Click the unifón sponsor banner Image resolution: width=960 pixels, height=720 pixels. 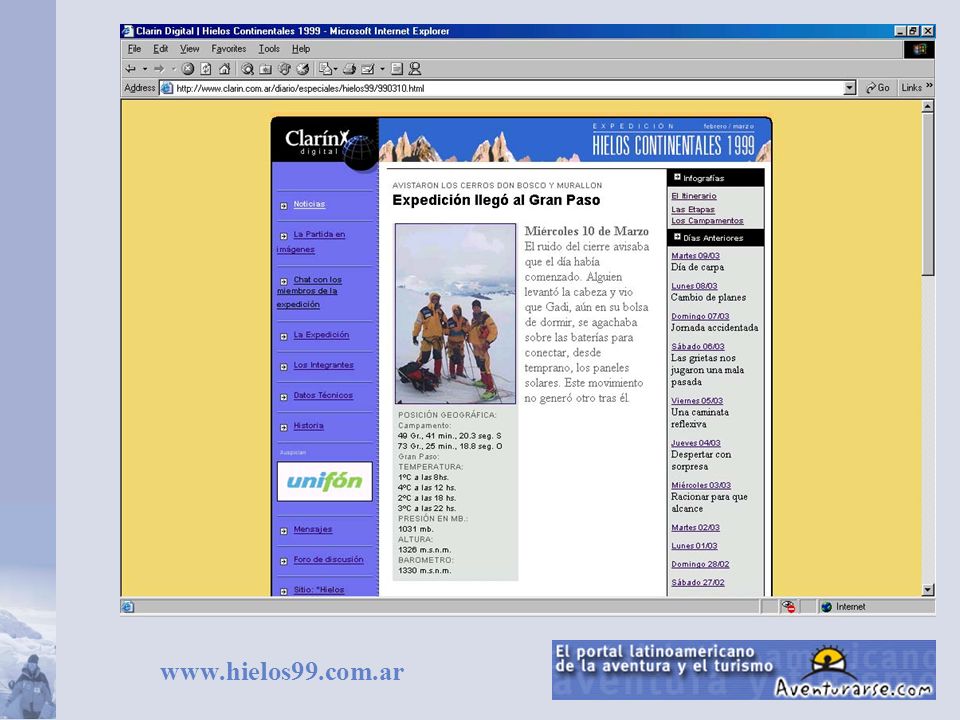[x=324, y=481]
